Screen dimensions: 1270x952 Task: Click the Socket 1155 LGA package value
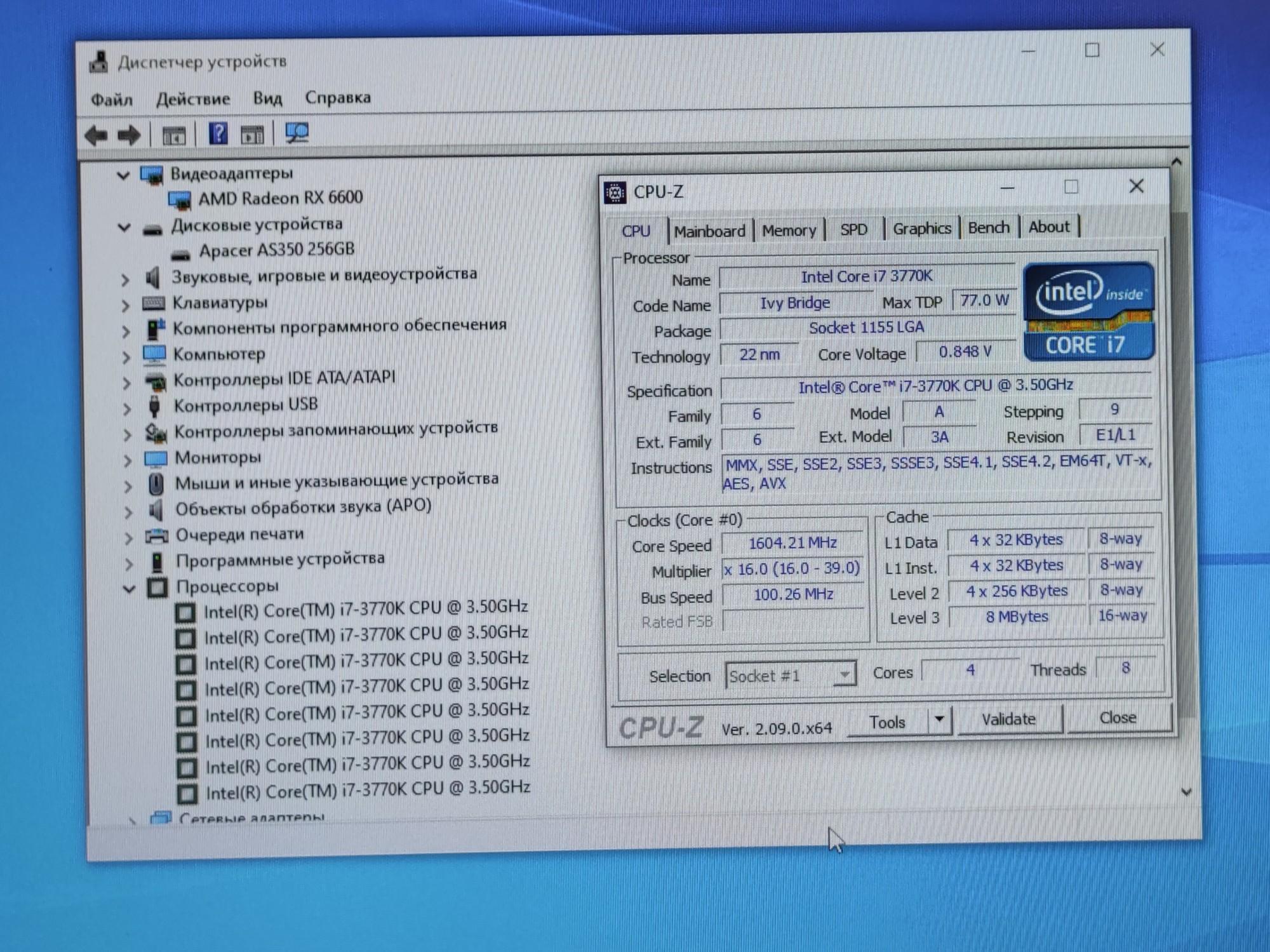pos(866,328)
